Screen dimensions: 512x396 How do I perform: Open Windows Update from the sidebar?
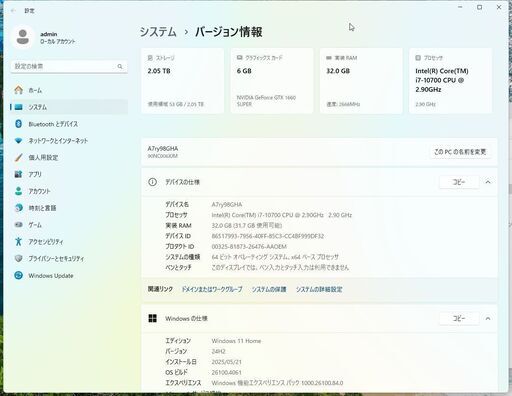pos(69,276)
